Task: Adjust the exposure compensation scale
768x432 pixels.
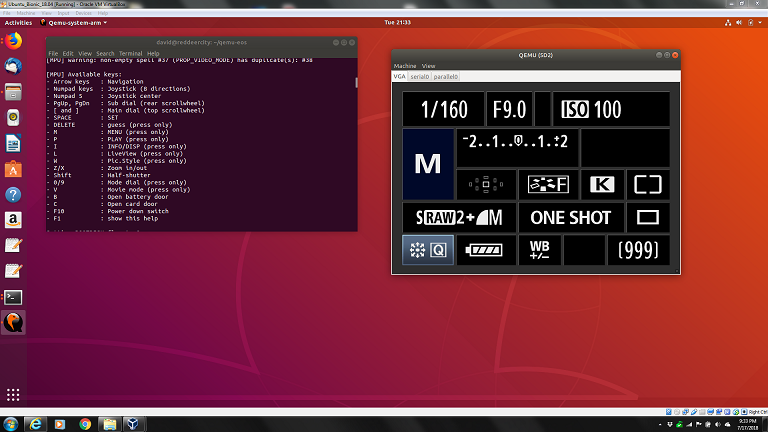Action: point(517,147)
